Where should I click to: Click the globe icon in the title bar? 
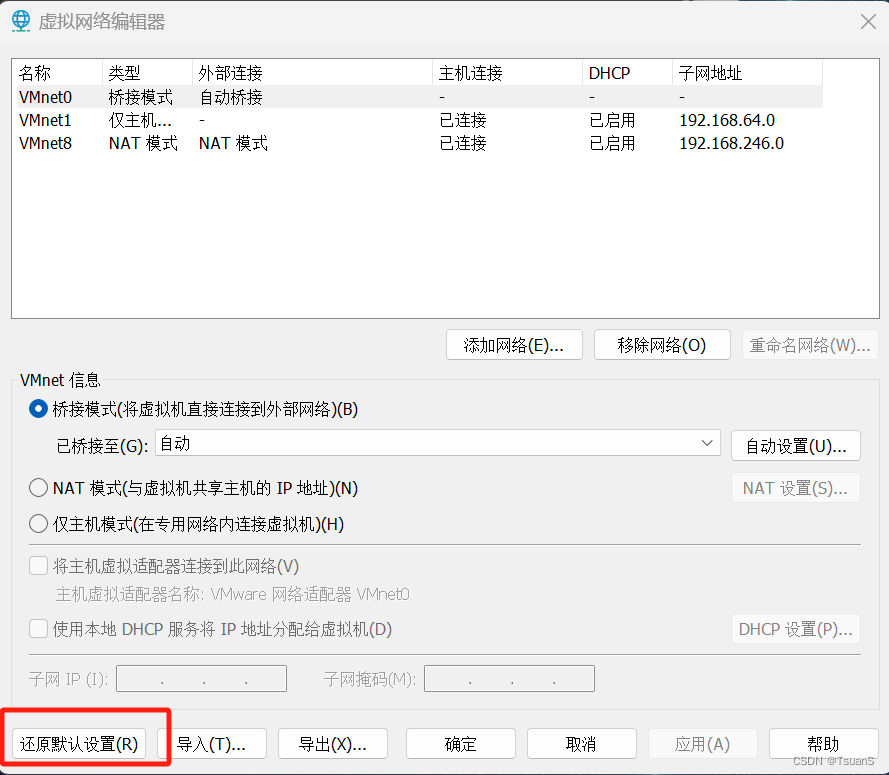point(21,21)
